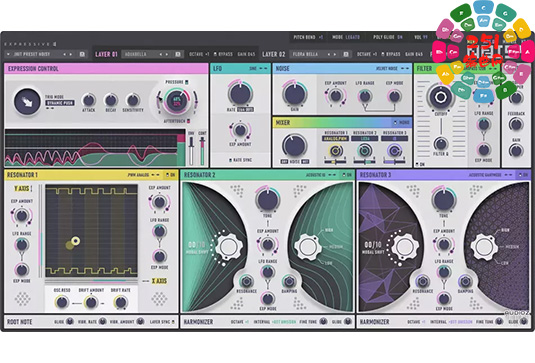Click the Mixer Resonator 3 level dial
Viewport: 535px width, 363px height.
tap(394, 150)
